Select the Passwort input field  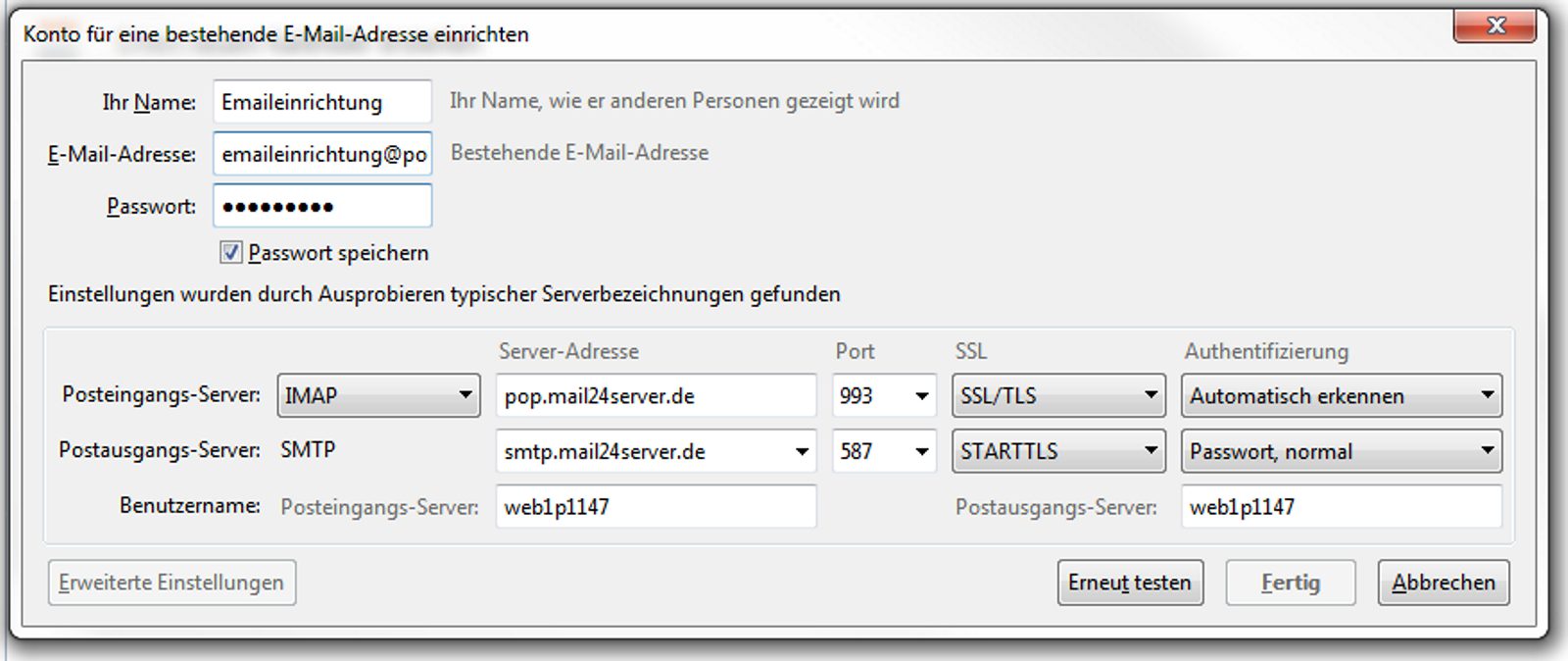click(321, 206)
